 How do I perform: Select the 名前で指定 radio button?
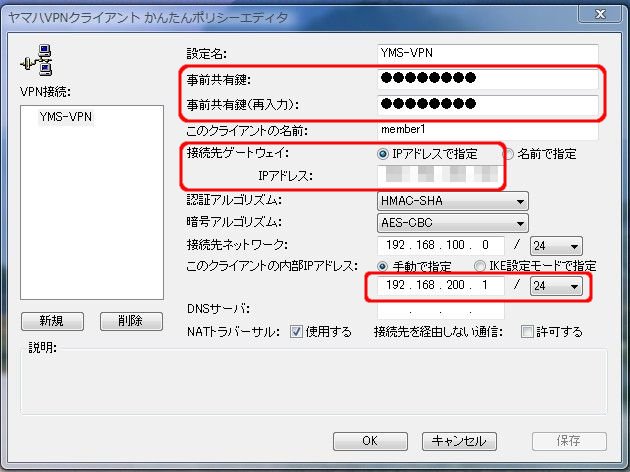(x=508, y=155)
